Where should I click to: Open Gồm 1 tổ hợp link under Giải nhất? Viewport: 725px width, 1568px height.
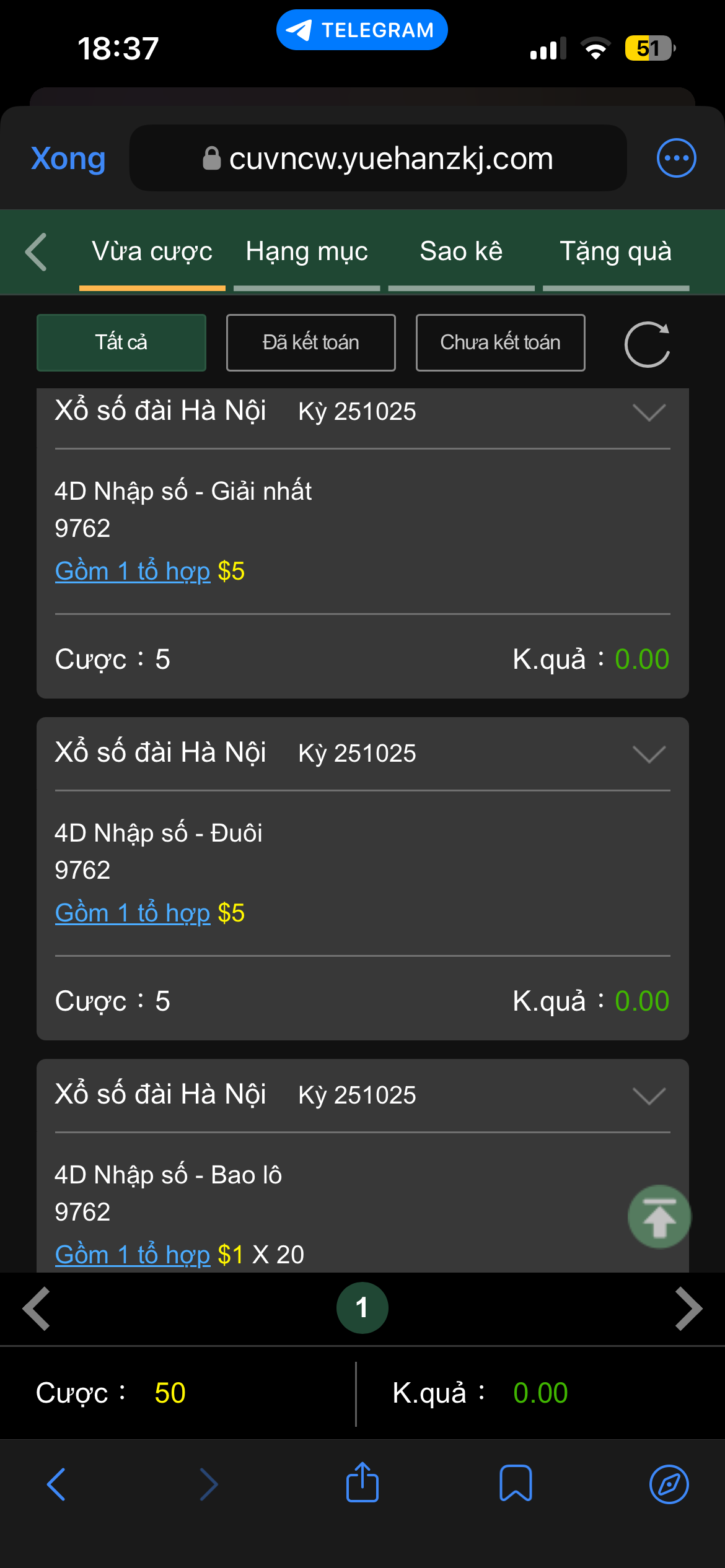click(133, 571)
